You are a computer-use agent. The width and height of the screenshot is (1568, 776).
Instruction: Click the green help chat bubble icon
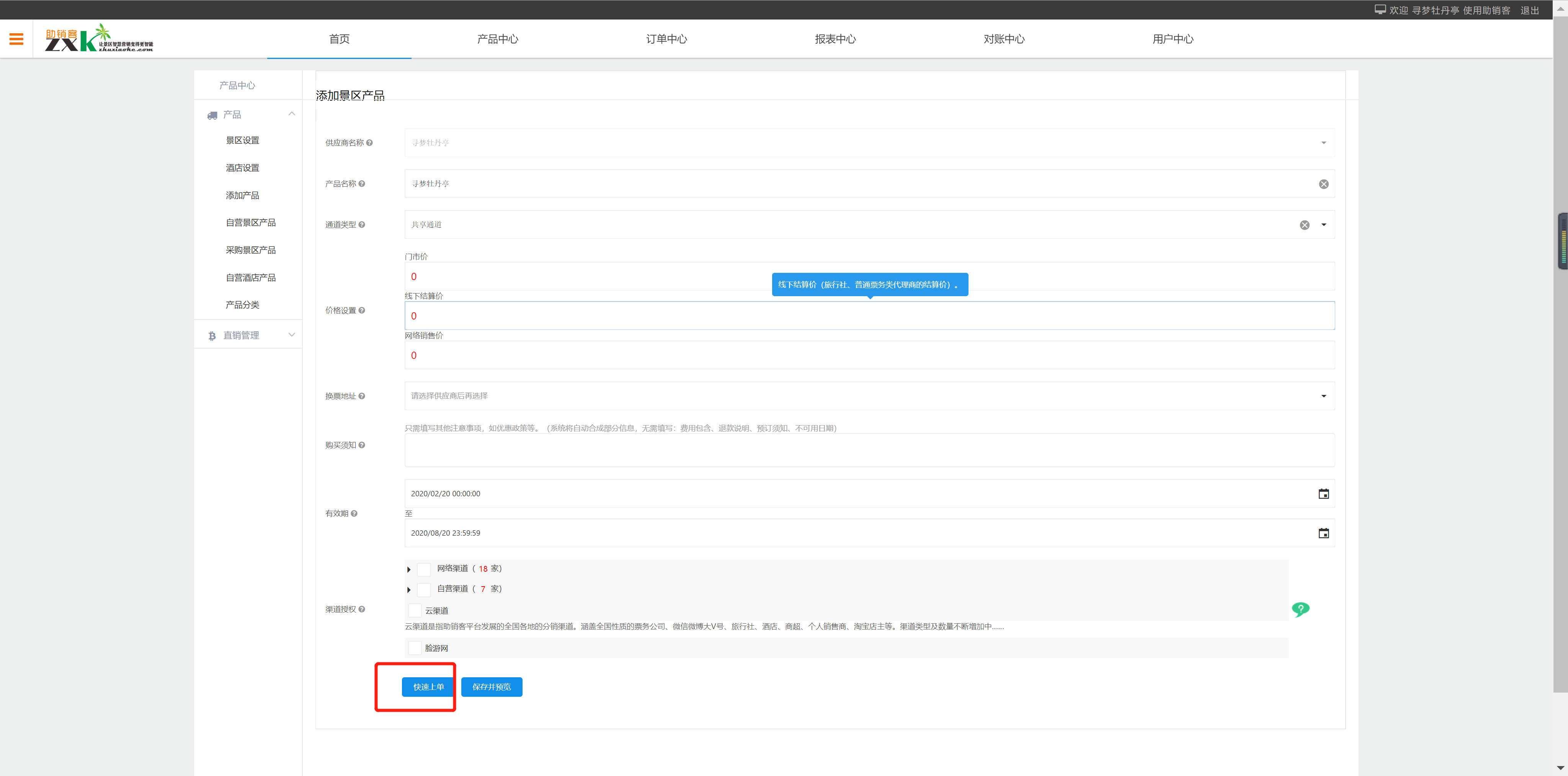[x=1300, y=609]
